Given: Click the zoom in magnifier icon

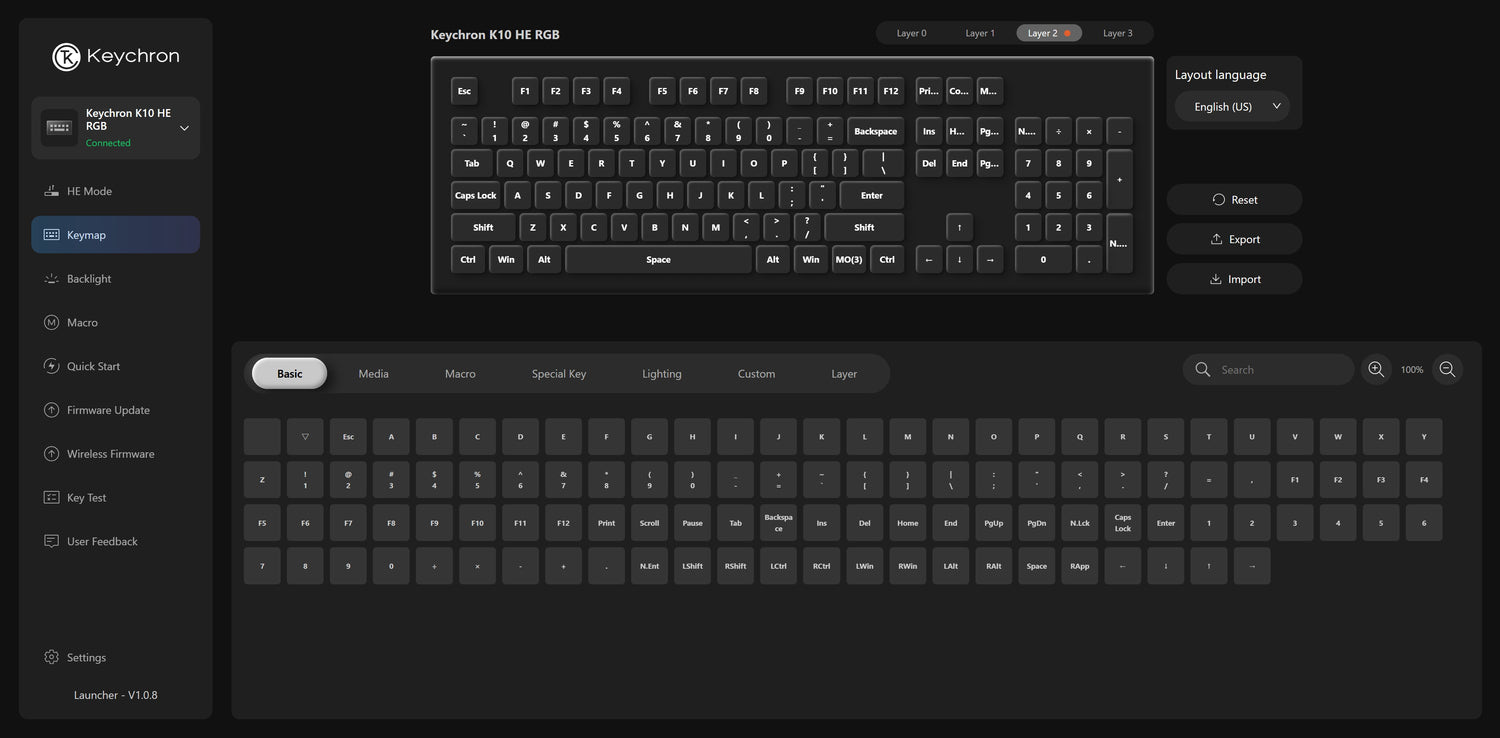Looking at the screenshot, I should tap(1376, 370).
